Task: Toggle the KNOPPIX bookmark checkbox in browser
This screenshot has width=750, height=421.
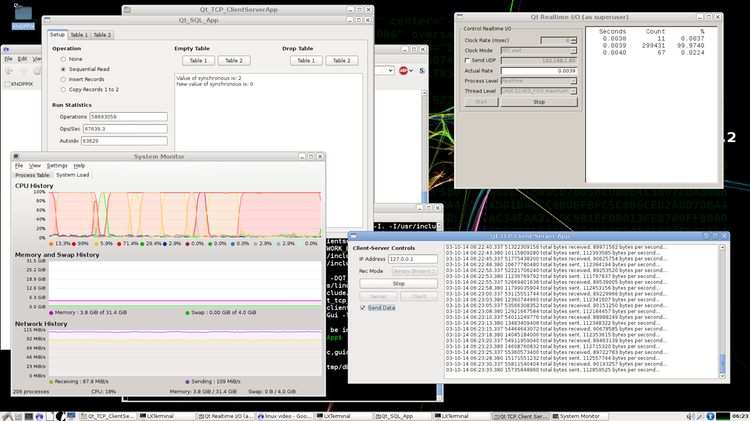Action: [x=7, y=84]
